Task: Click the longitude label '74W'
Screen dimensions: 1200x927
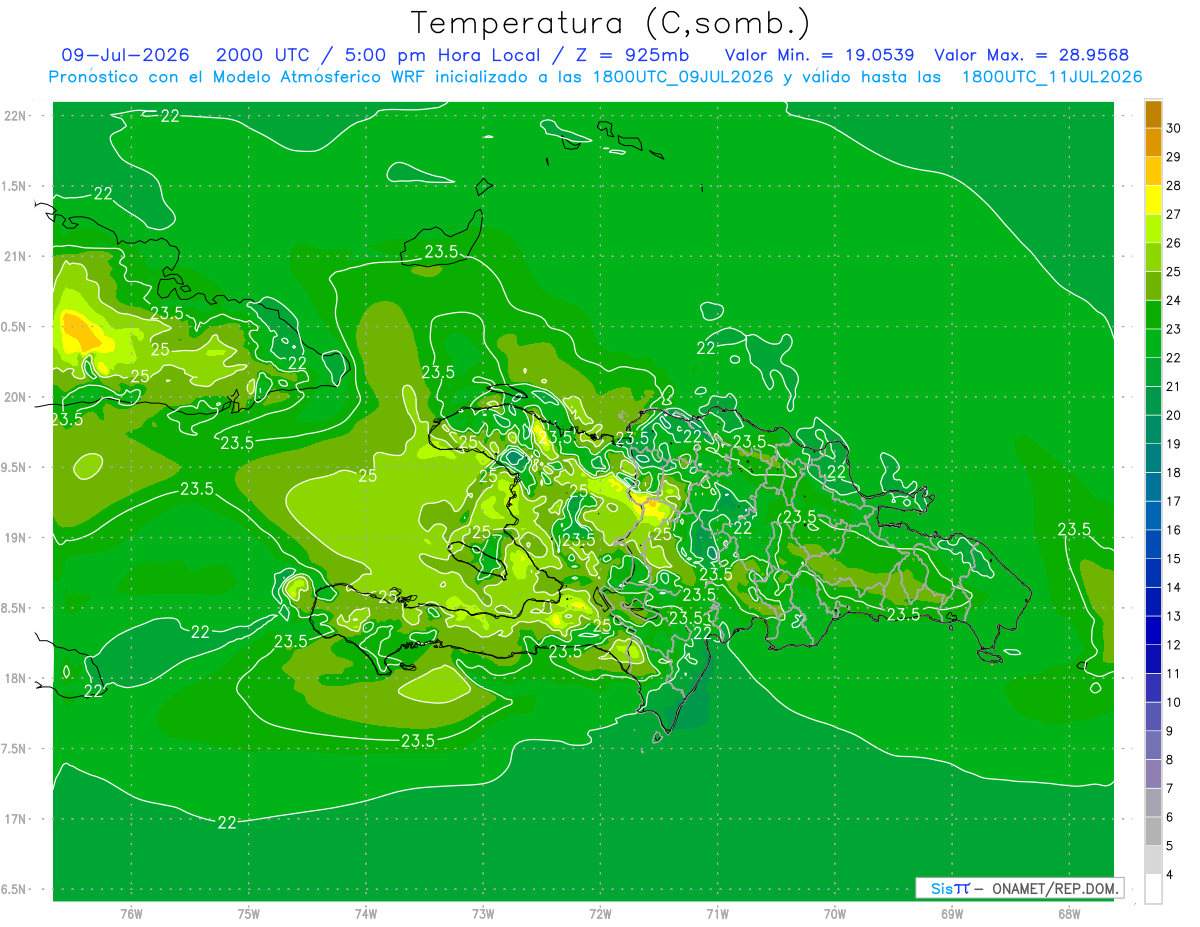Action: pyautogui.click(x=366, y=913)
